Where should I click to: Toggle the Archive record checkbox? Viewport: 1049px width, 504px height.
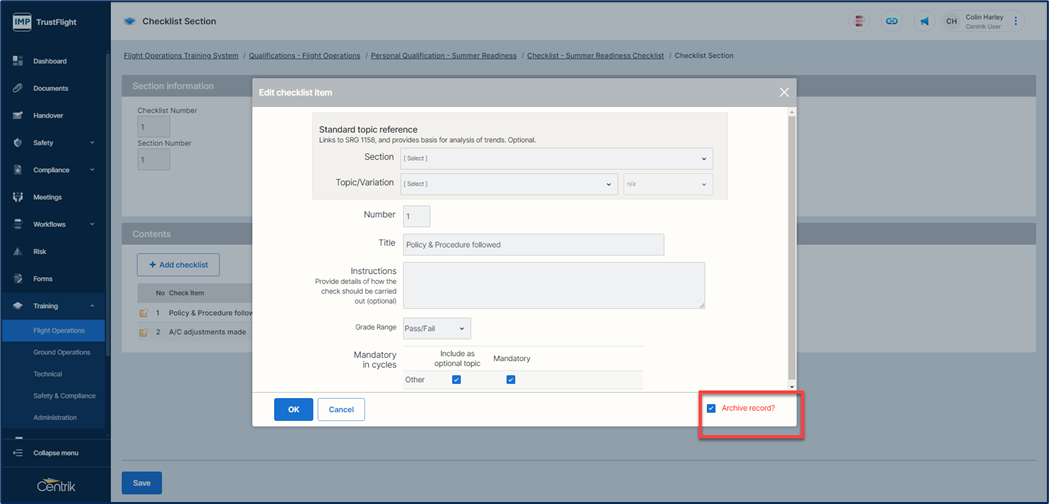(x=711, y=408)
